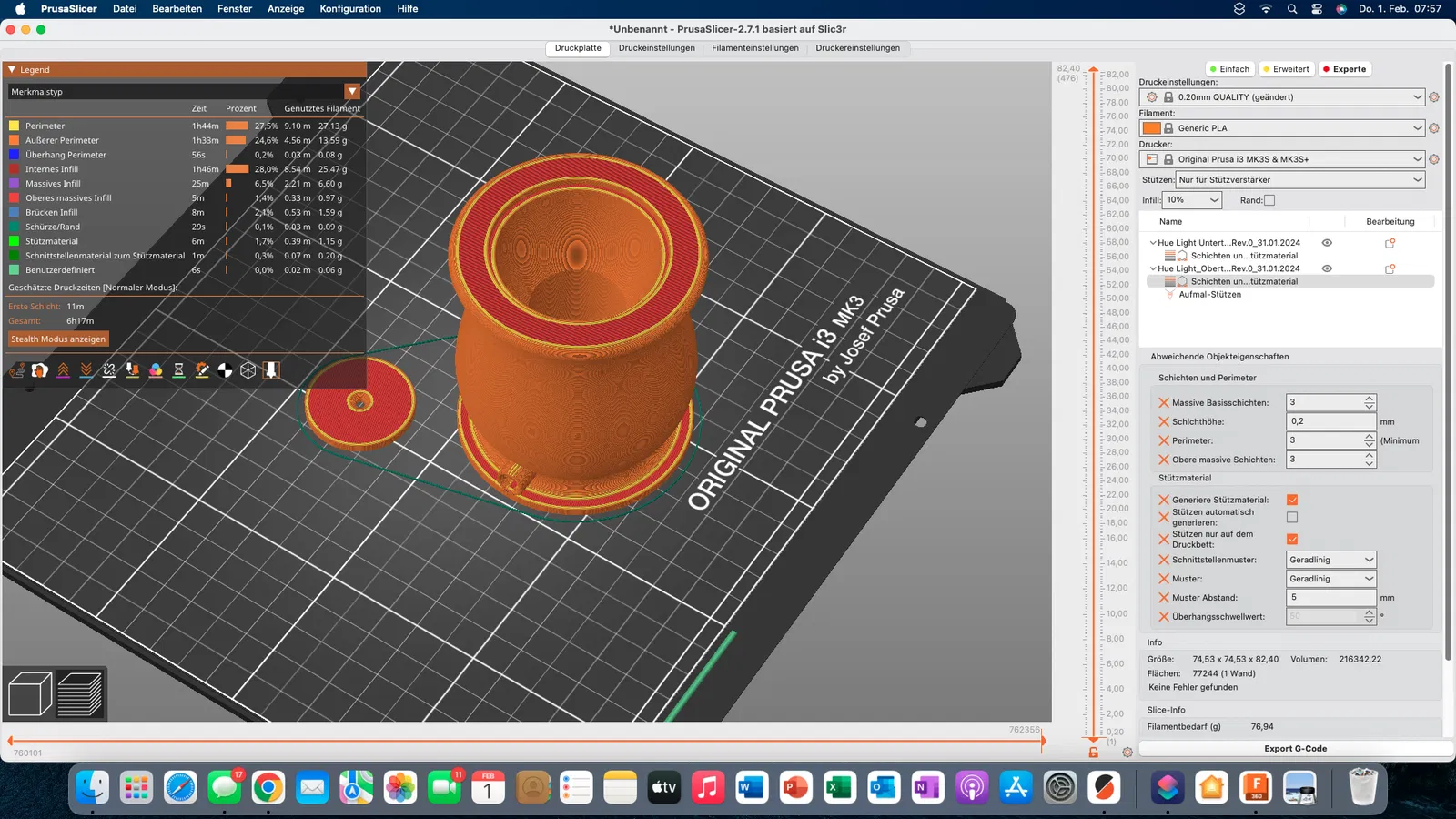Toggle the hourglass icon in legend toolbar

point(178,370)
